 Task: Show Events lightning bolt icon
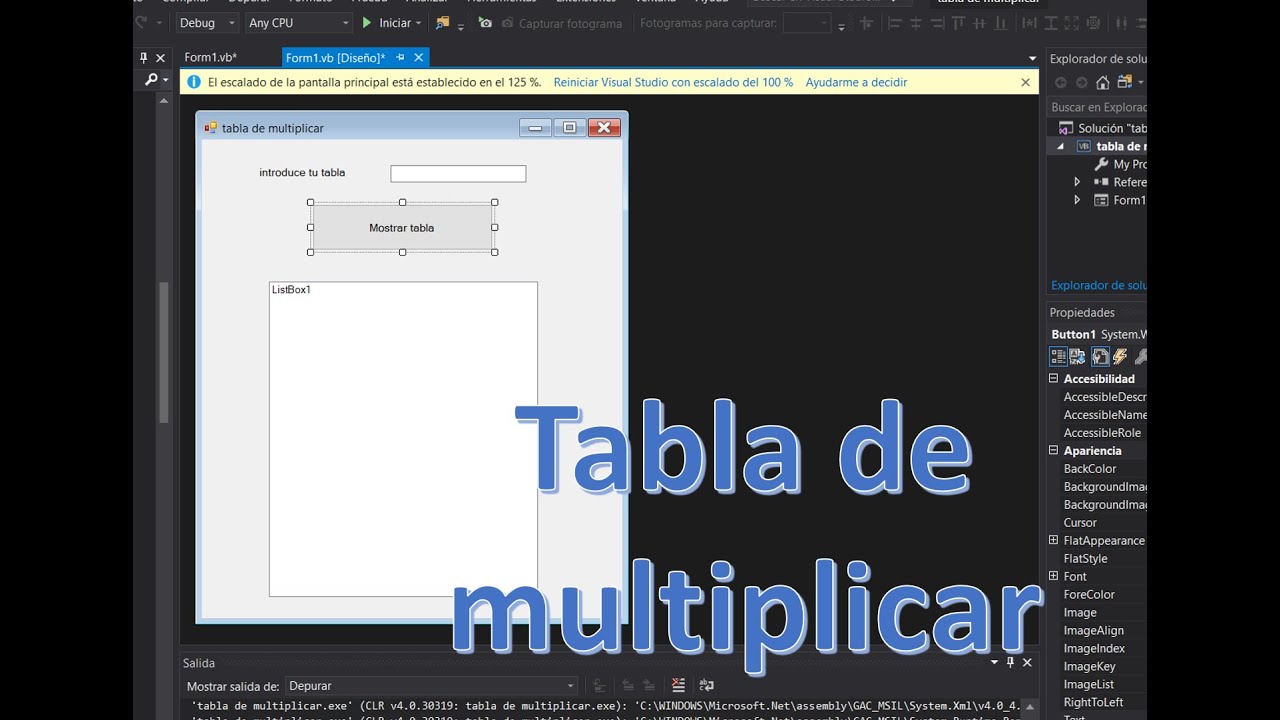pyautogui.click(x=1120, y=356)
